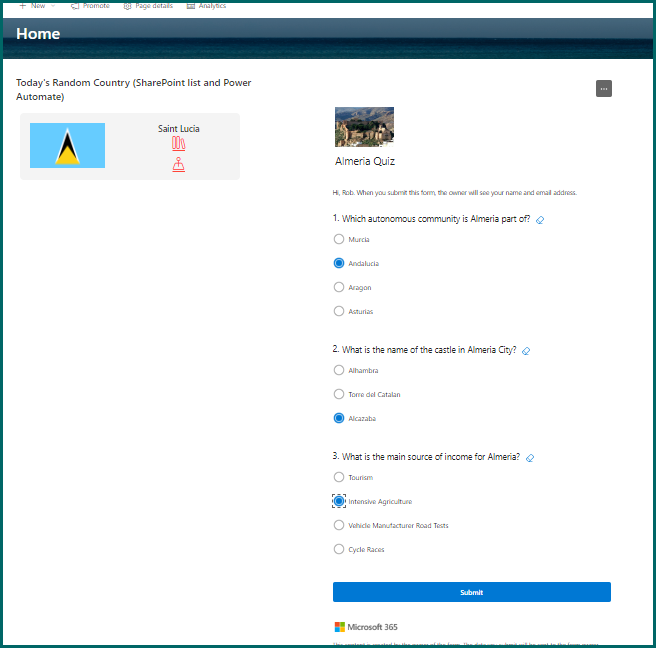Viewport: 656px width, 648px height.
Task: Pick the Alcazaba radio button
Action: (x=339, y=418)
